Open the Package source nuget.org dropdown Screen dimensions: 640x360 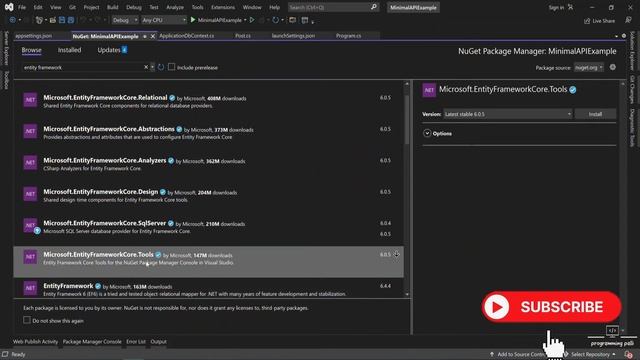(589, 68)
